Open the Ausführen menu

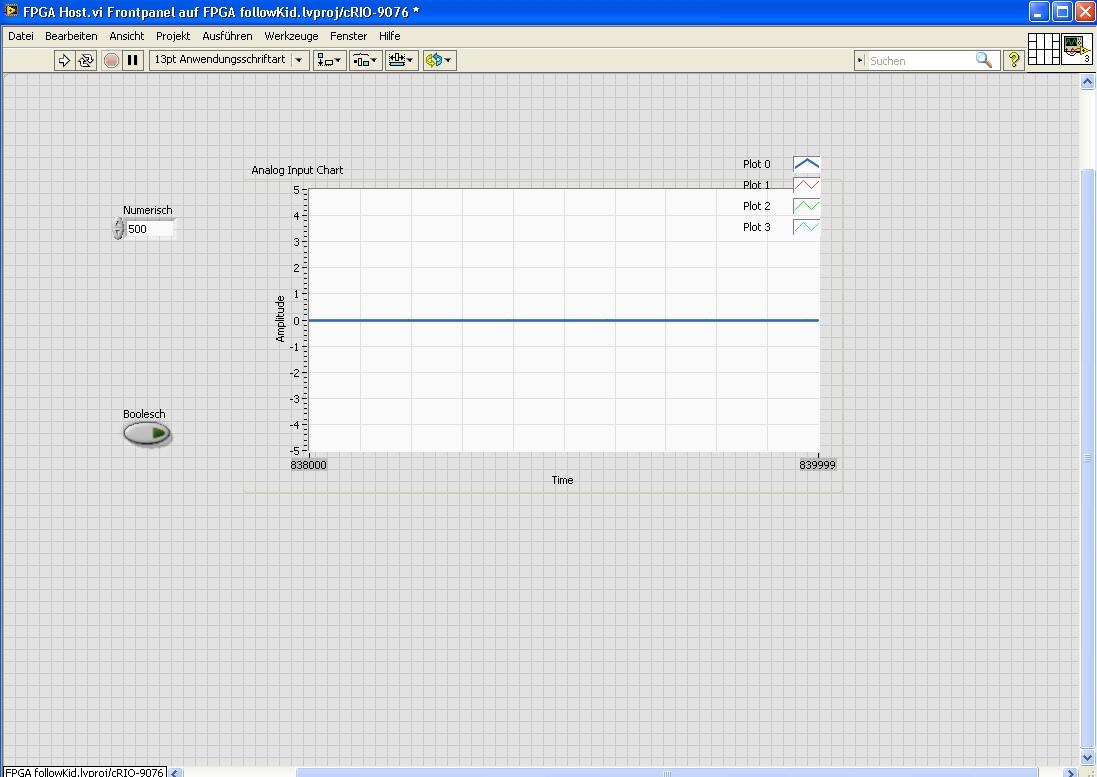[227, 36]
